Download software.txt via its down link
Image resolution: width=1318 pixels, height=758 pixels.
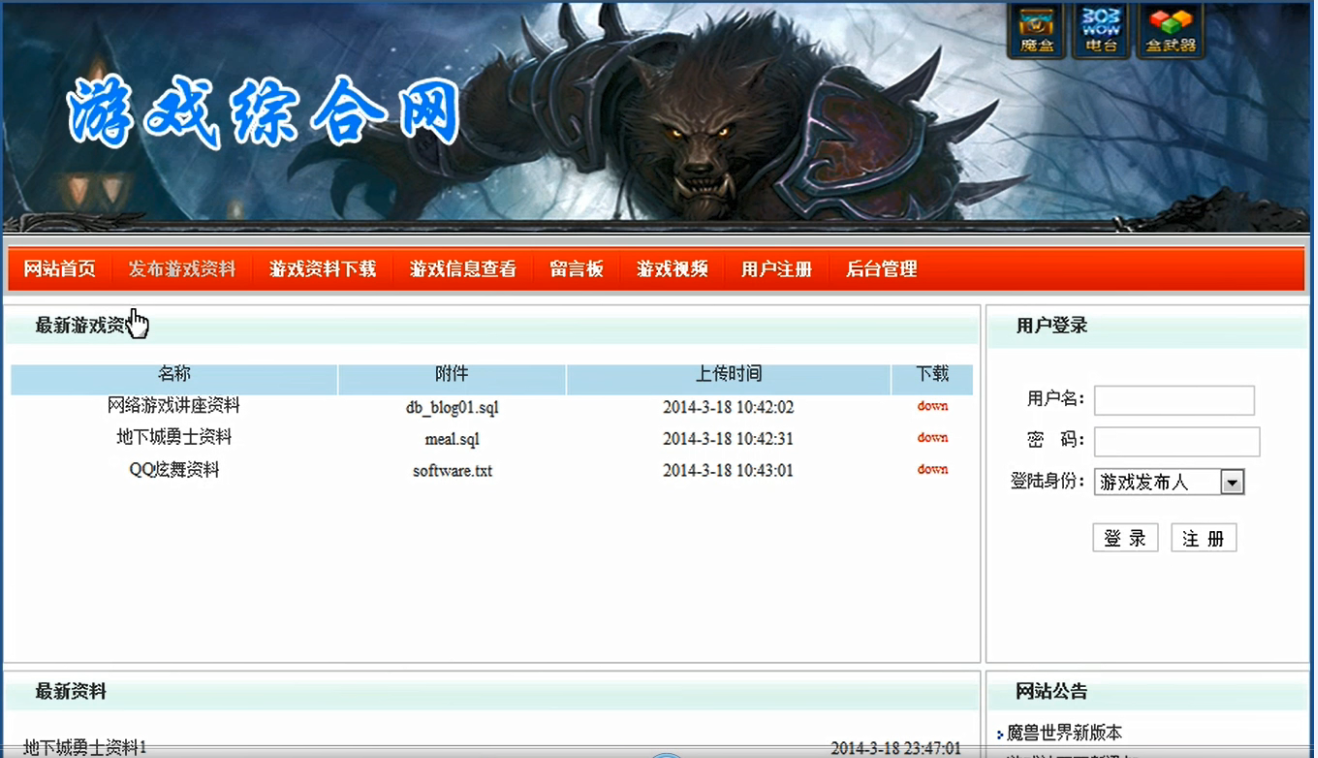pyautogui.click(x=933, y=469)
